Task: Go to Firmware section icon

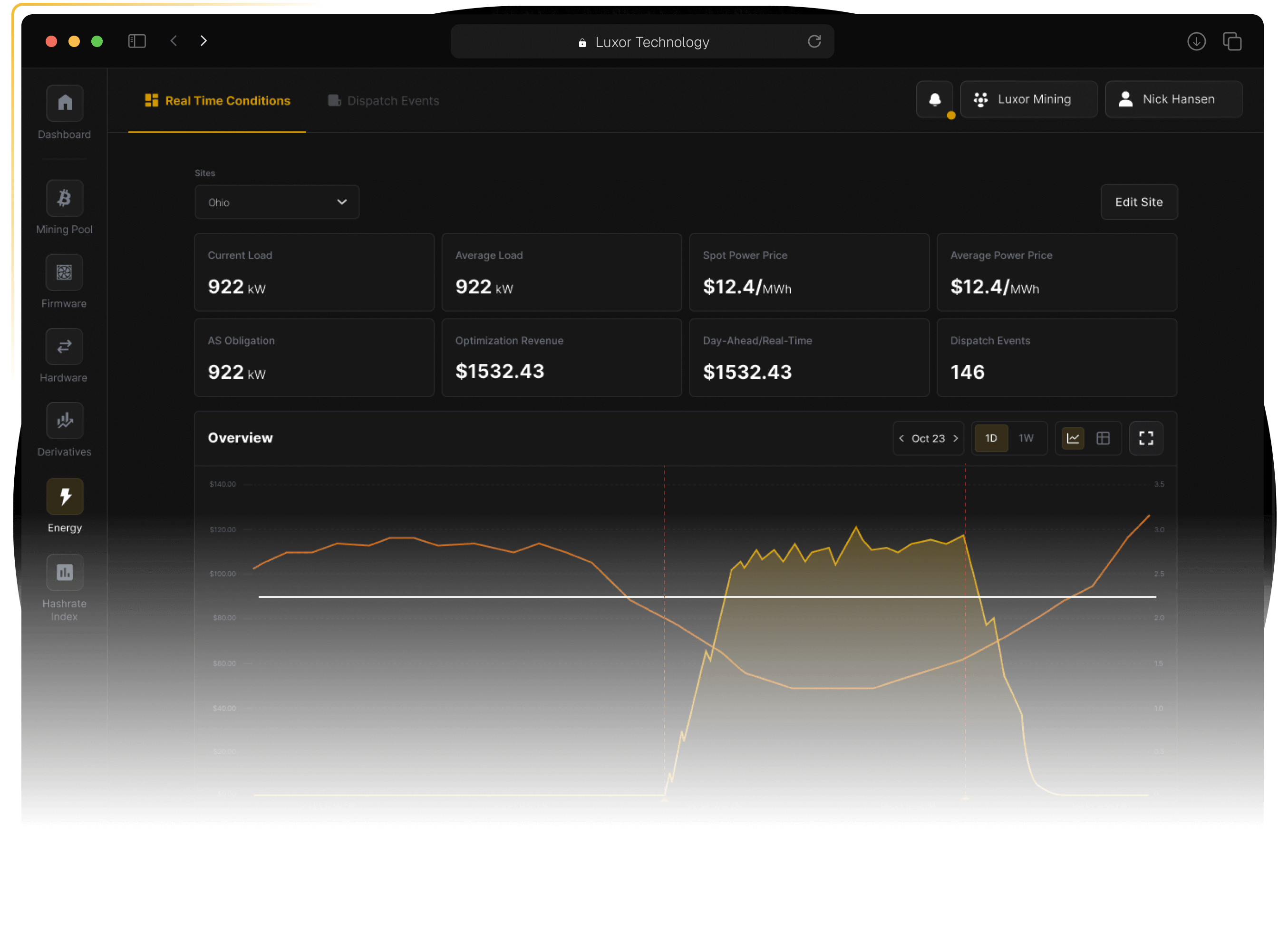Action: [x=64, y=272]
